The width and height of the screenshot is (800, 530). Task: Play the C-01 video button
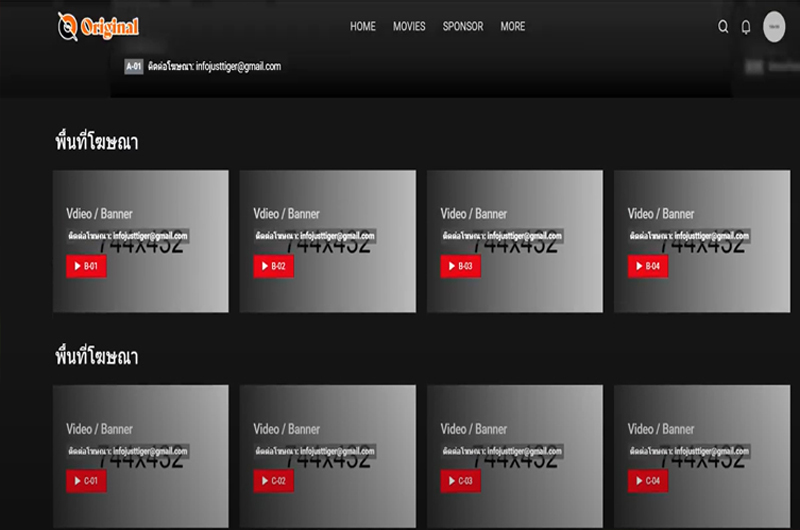coord(86,482)
